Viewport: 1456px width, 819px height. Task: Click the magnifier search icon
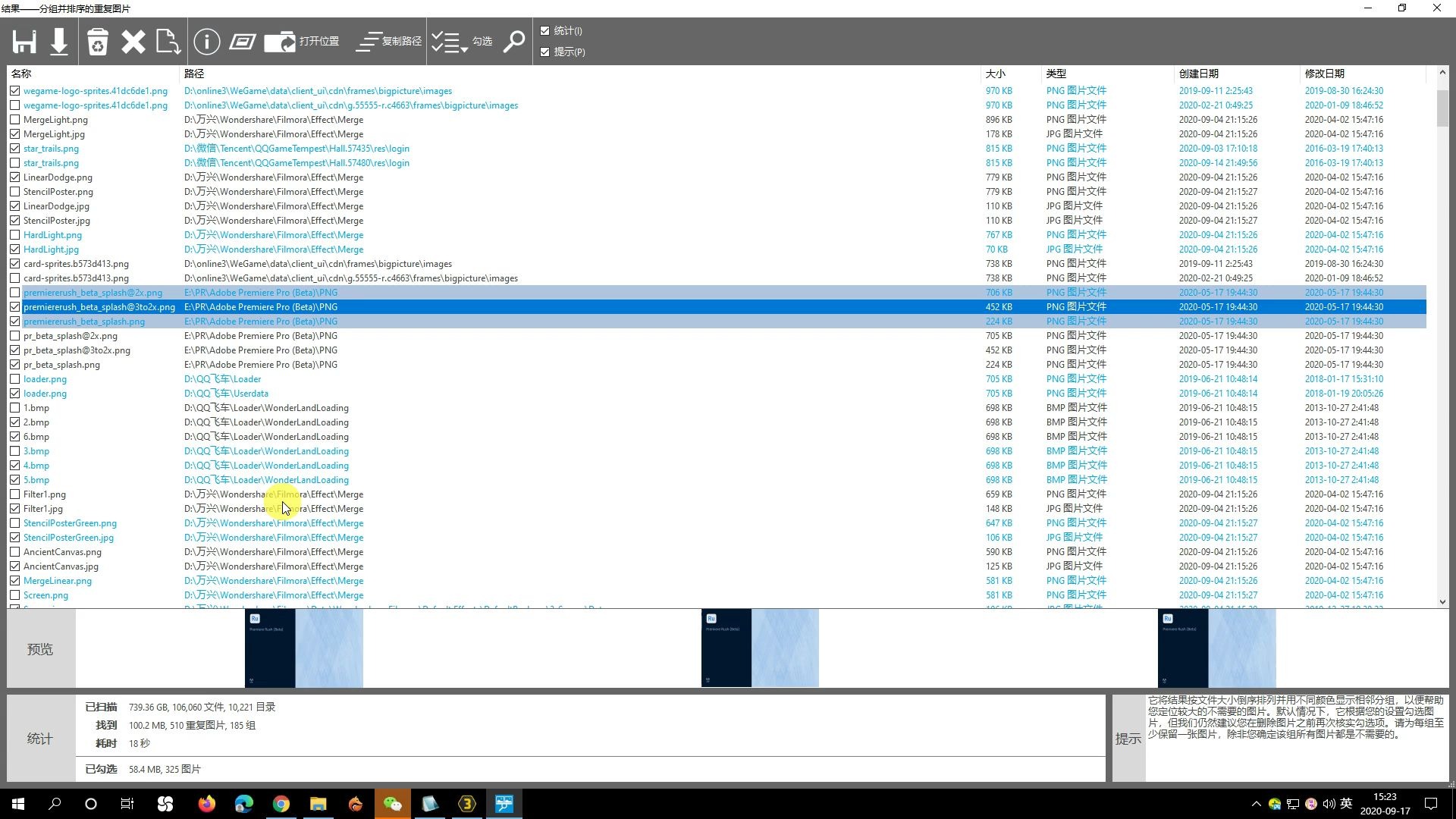coord(514,42)
